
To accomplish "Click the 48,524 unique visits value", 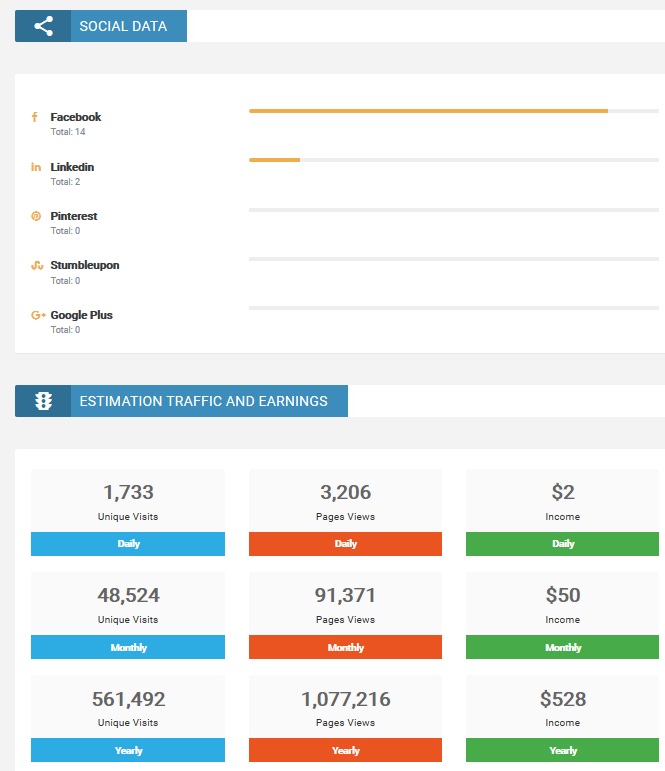I will [x=128, y=595].
